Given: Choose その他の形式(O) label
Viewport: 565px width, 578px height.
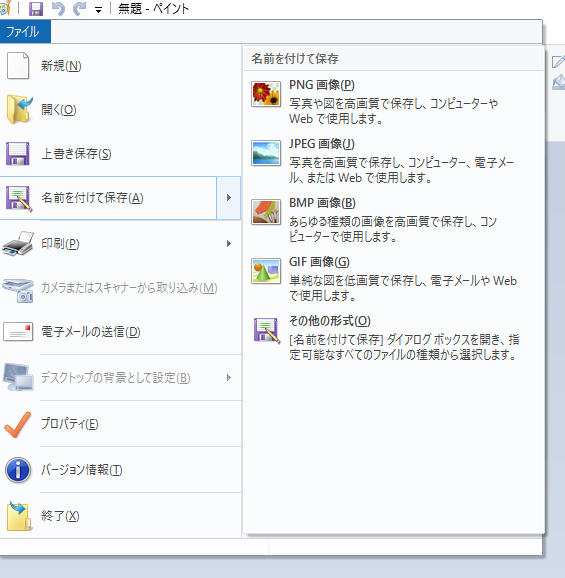Looking at the screenshot, I should [330, 321].
